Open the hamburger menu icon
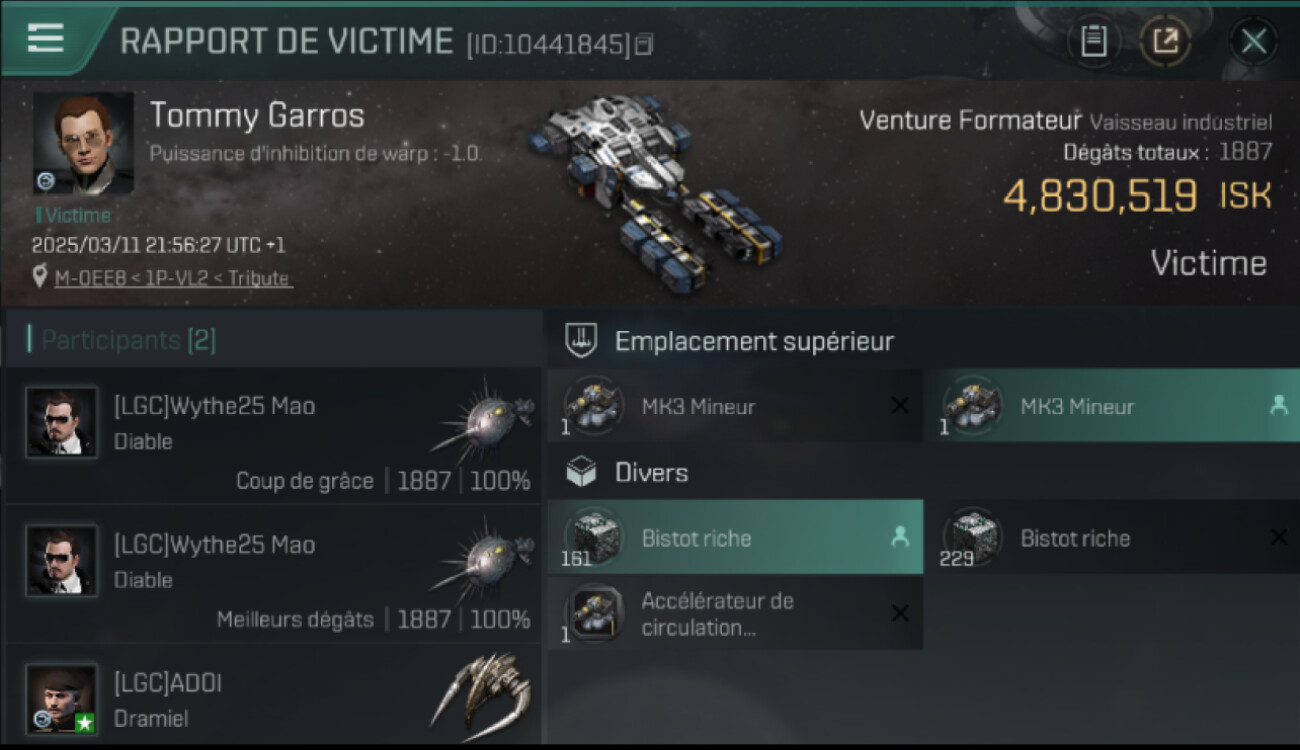Screen dimensions: 1300x750 46,39
